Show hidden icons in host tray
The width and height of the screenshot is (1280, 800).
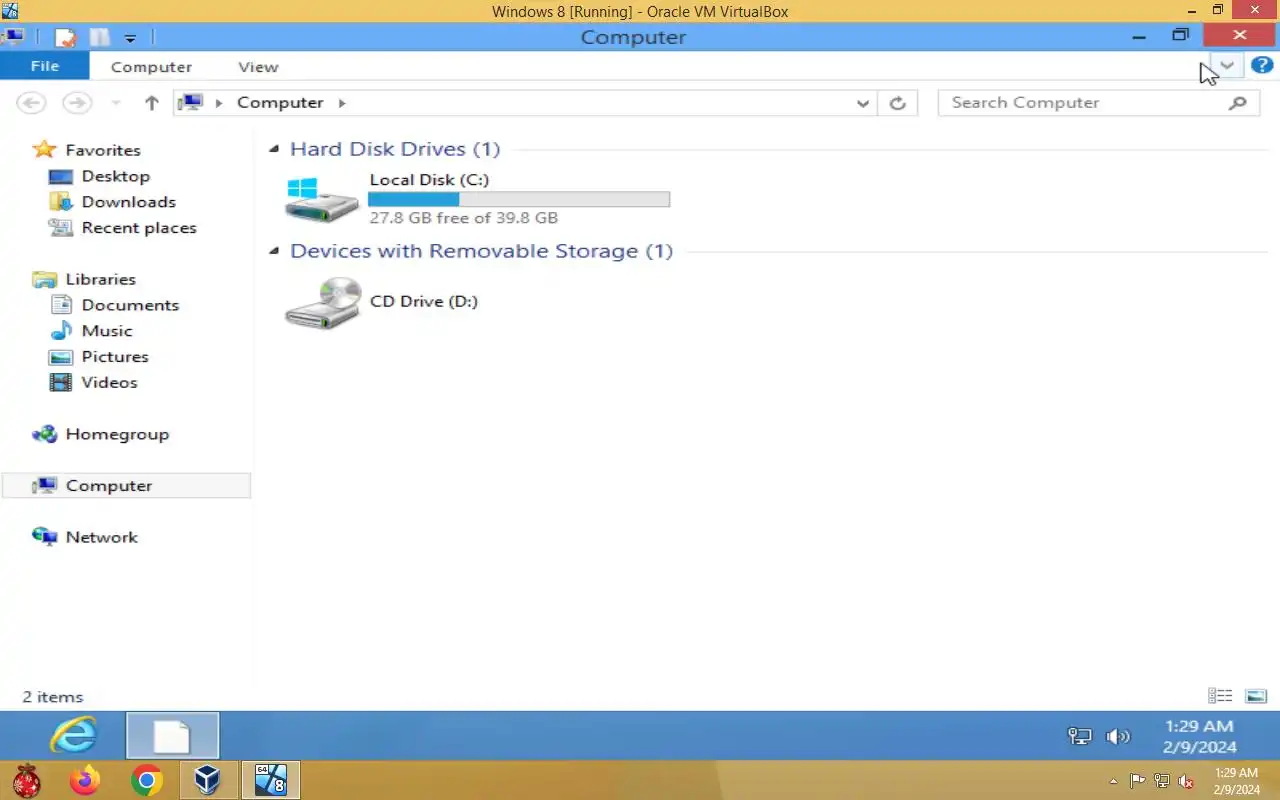[1113, 781]
